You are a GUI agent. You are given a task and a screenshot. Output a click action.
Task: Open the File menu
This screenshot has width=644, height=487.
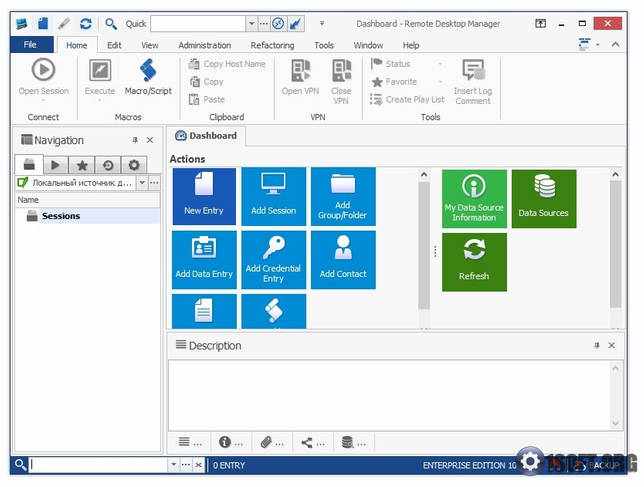point(30,44)
